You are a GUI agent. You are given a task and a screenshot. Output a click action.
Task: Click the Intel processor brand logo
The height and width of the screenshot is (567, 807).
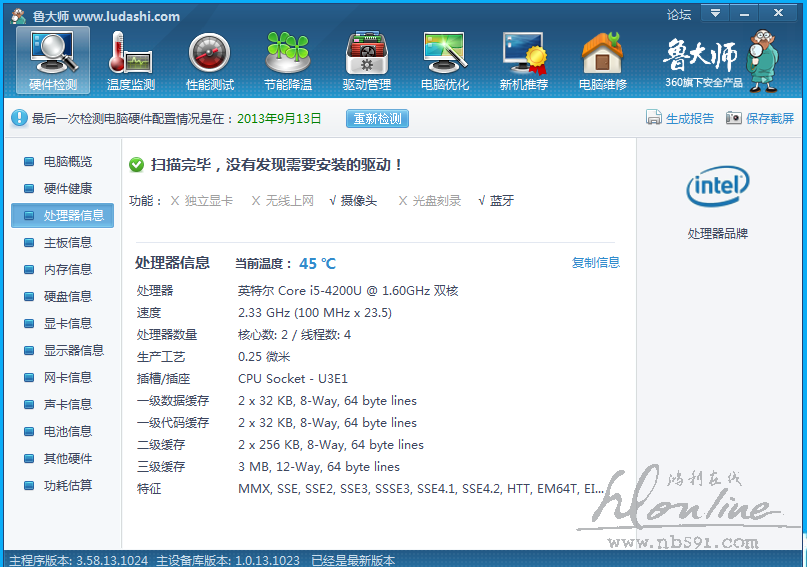[717, 186]
